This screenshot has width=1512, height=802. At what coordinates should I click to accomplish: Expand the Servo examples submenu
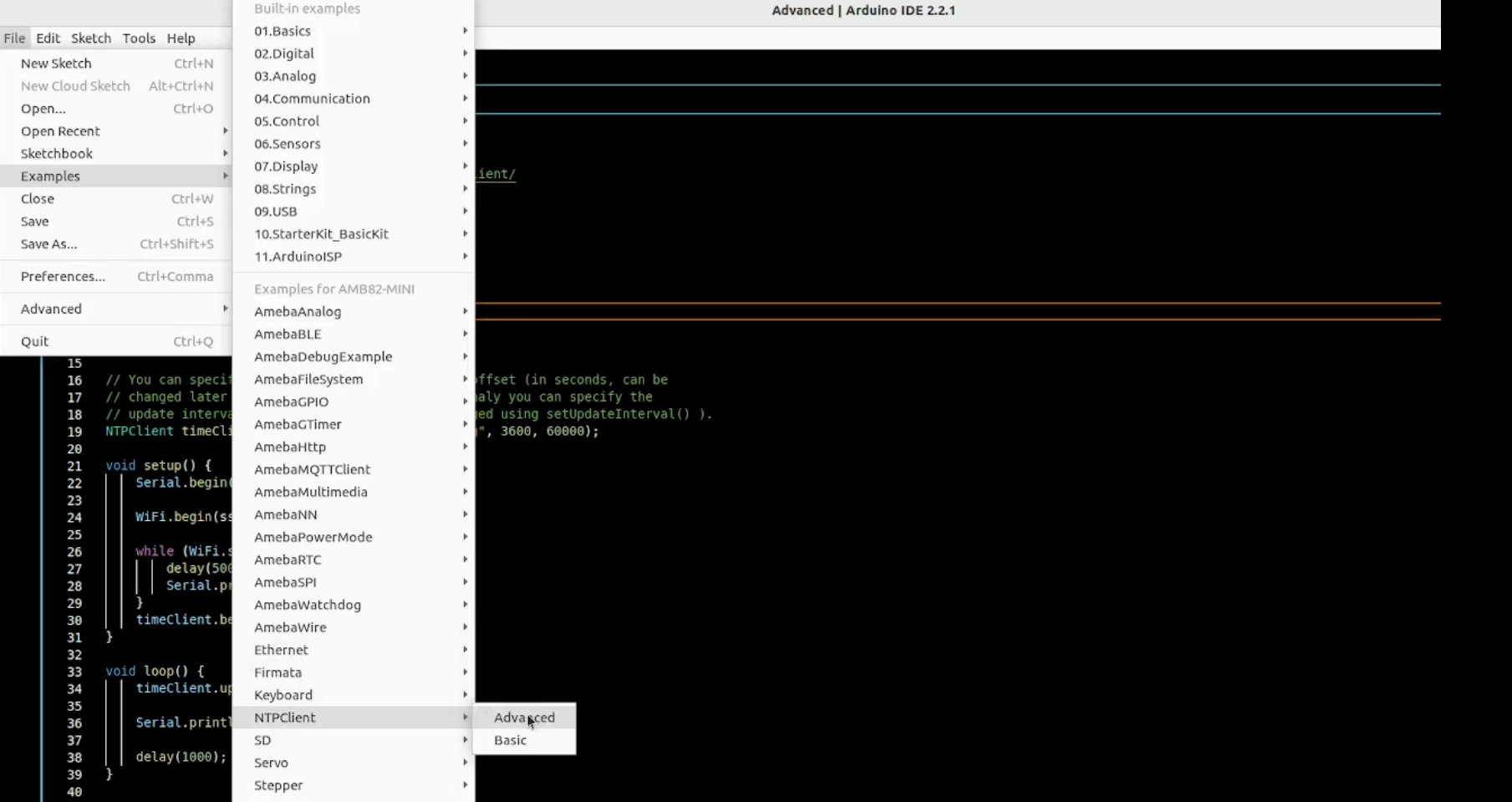click(x=271, y=763)
